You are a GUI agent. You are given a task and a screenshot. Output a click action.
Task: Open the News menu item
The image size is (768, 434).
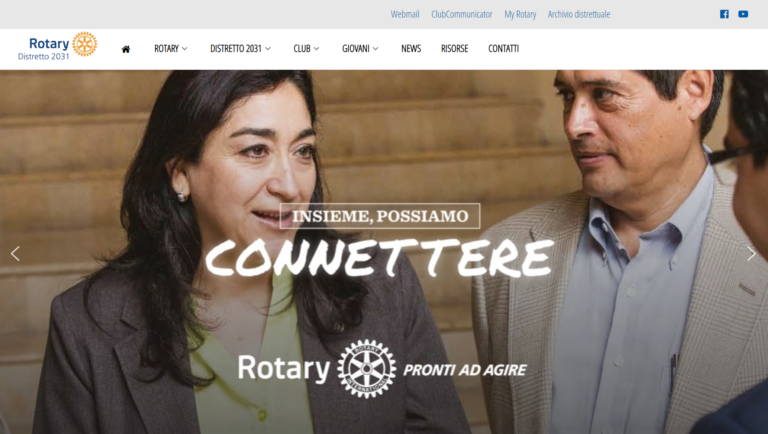coord(411,48)
